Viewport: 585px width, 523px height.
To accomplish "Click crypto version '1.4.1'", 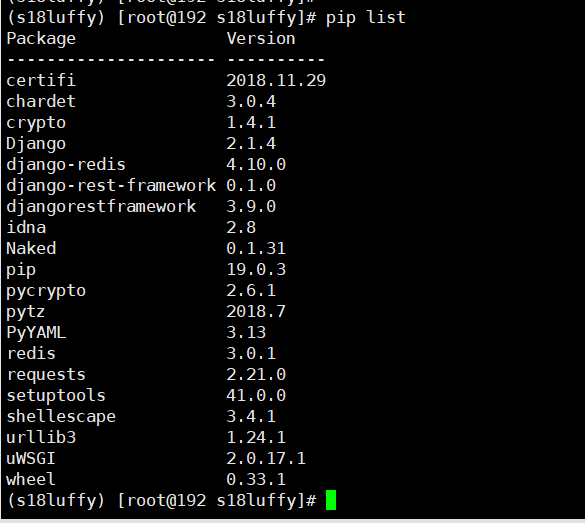I will (x=251, y=122).
